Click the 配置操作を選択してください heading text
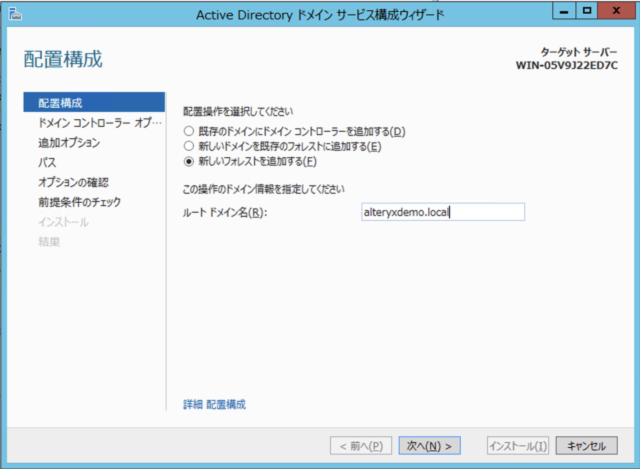The image size is (640, 469). 238,111
